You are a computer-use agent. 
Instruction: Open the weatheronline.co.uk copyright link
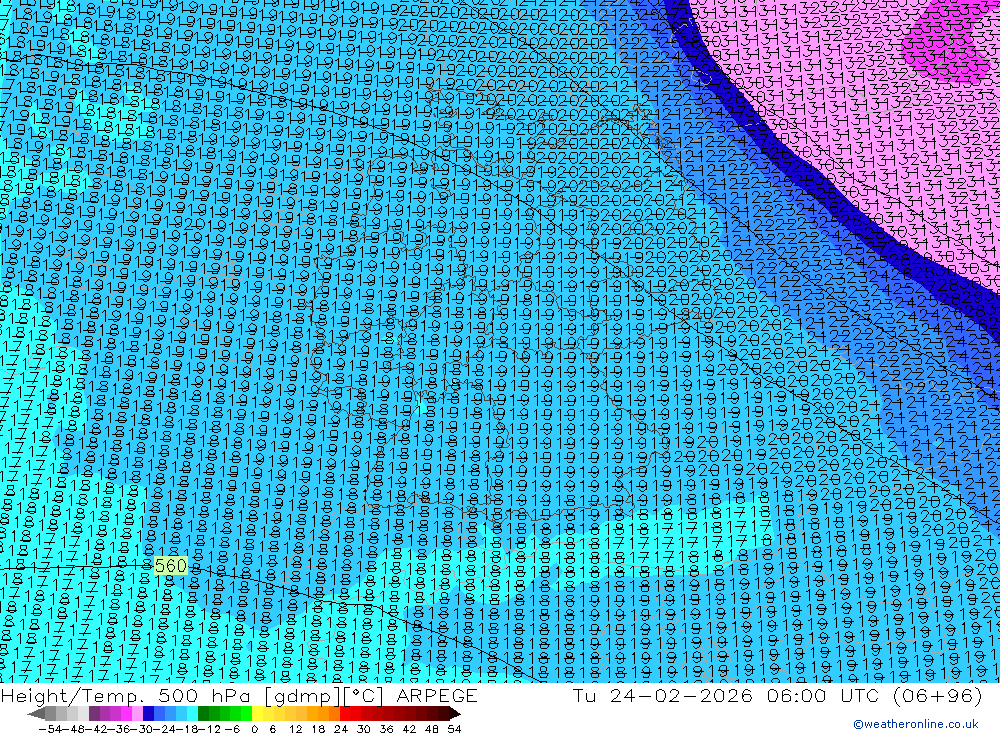(x=915, y=723)
